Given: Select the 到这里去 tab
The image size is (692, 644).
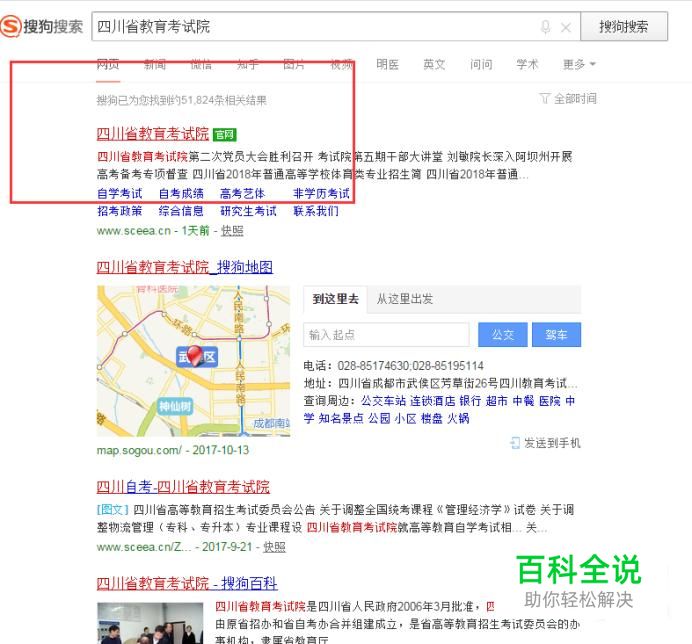Looking at the screenshot, I should tap(335, 299).
